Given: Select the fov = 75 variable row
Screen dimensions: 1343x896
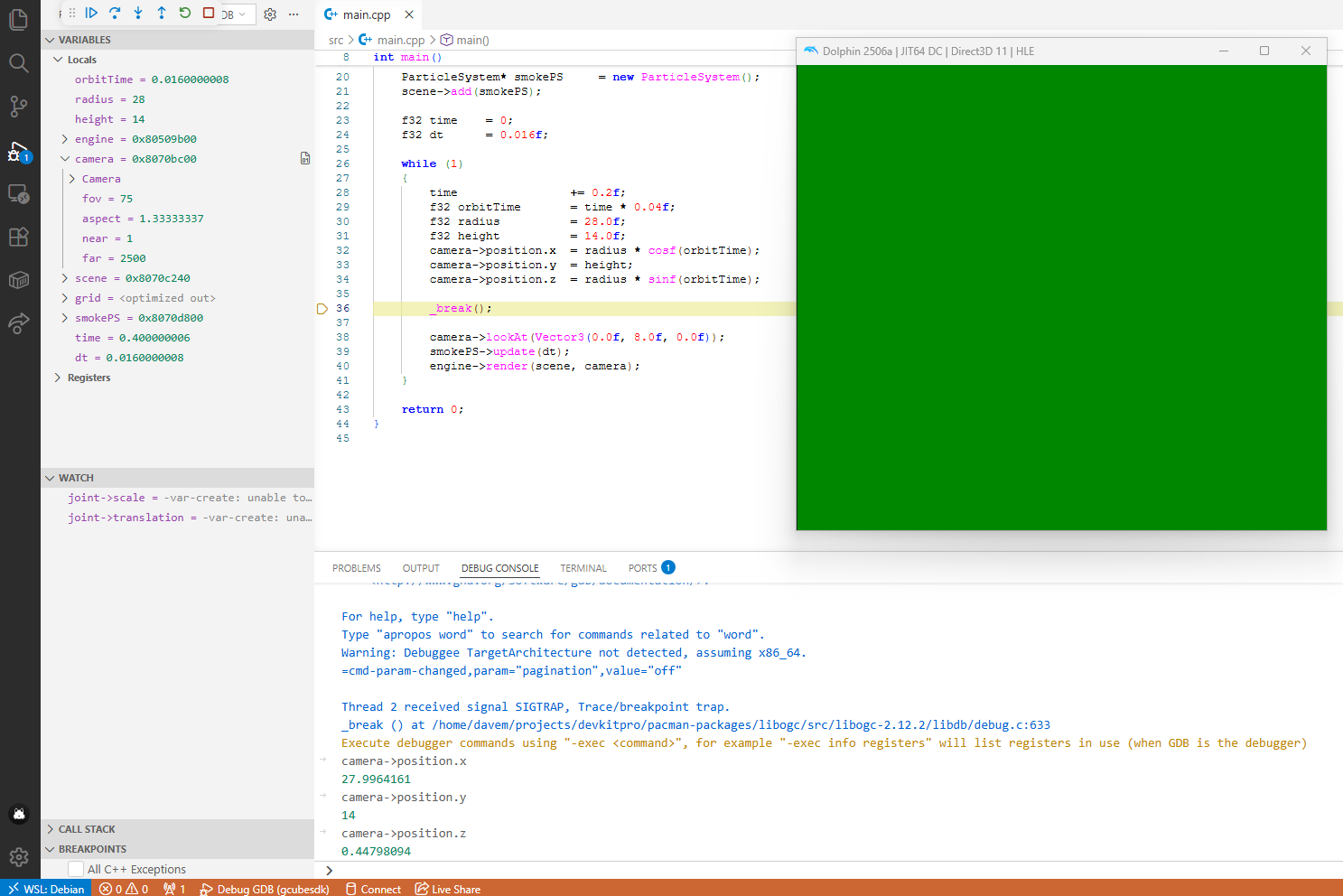Looking at the screenshot, I should [177, 199].
